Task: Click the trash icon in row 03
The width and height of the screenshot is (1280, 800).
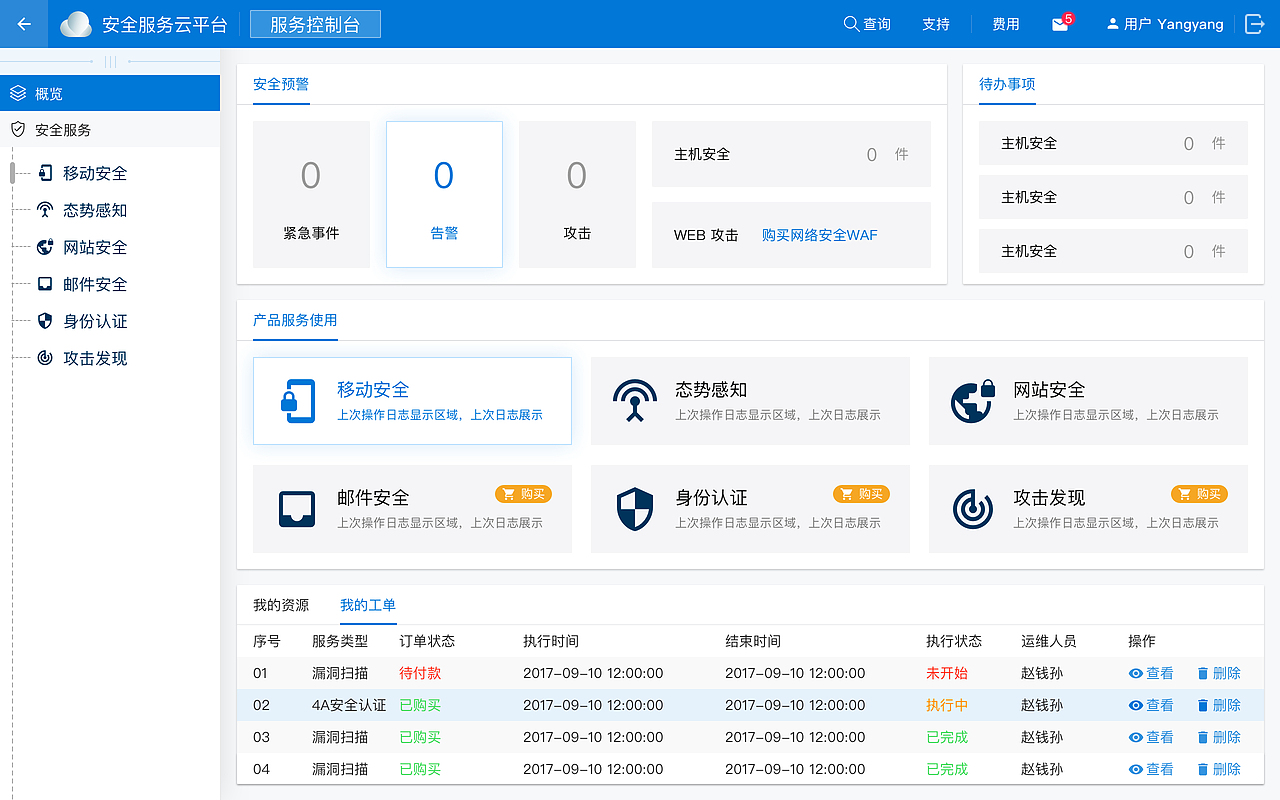Action: click(1202, 737)
